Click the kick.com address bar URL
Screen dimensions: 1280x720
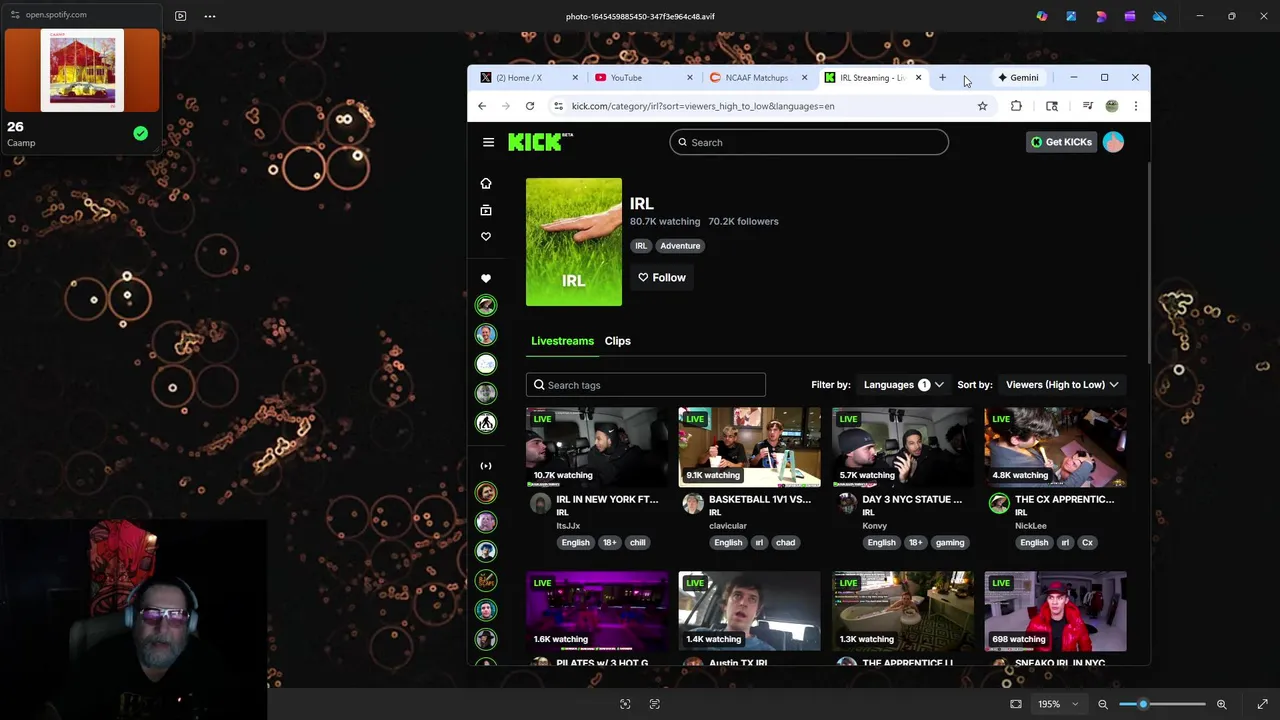pyautogui.click(x=703, y=106)
